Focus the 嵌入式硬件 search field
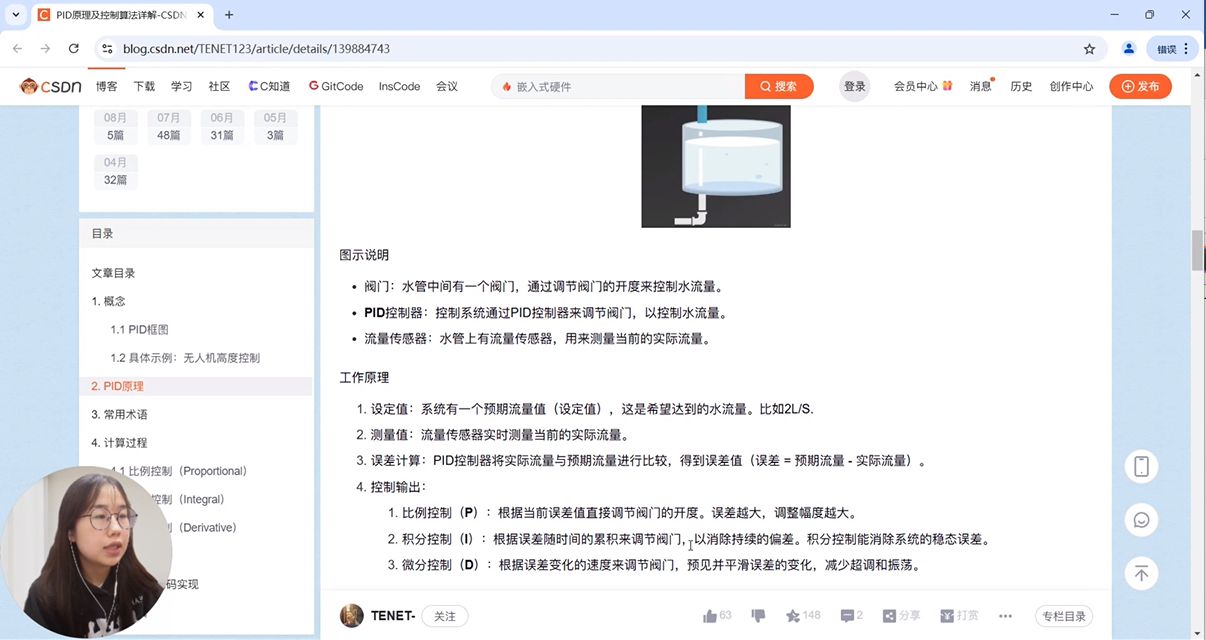Screen dimensions: 1206x640 [618, 87]
